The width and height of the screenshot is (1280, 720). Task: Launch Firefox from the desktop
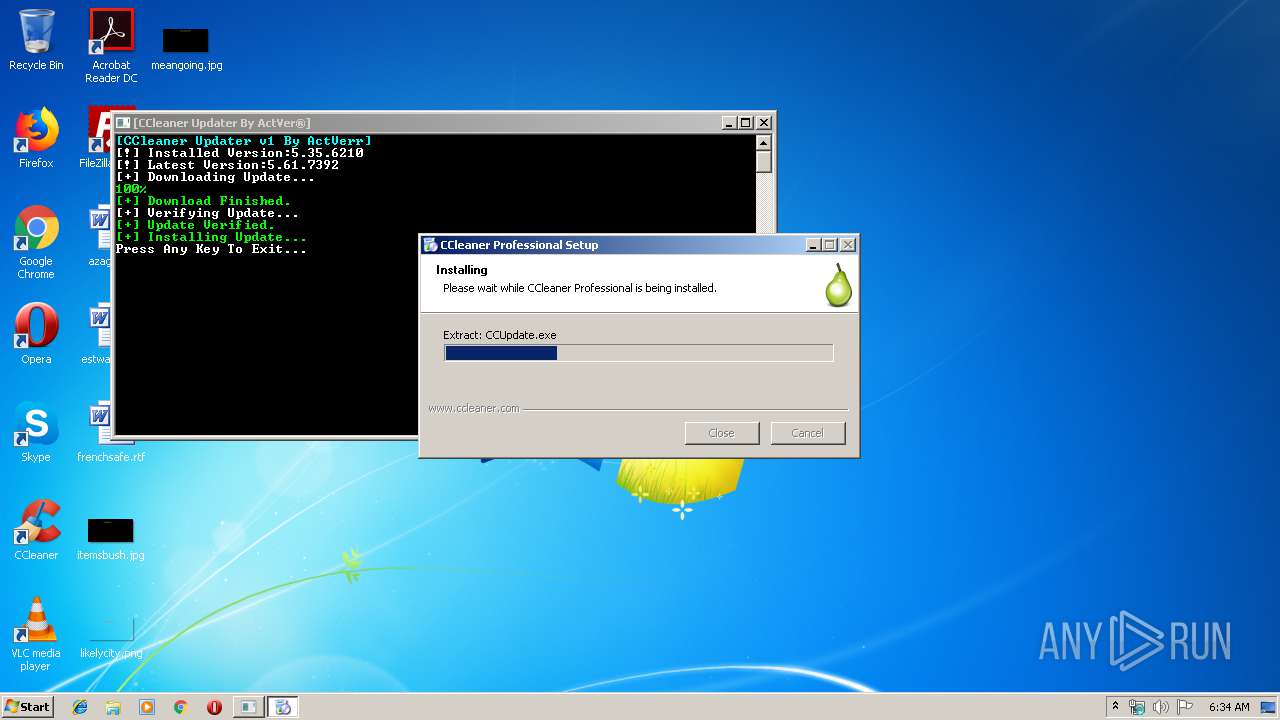coord(36,138)
